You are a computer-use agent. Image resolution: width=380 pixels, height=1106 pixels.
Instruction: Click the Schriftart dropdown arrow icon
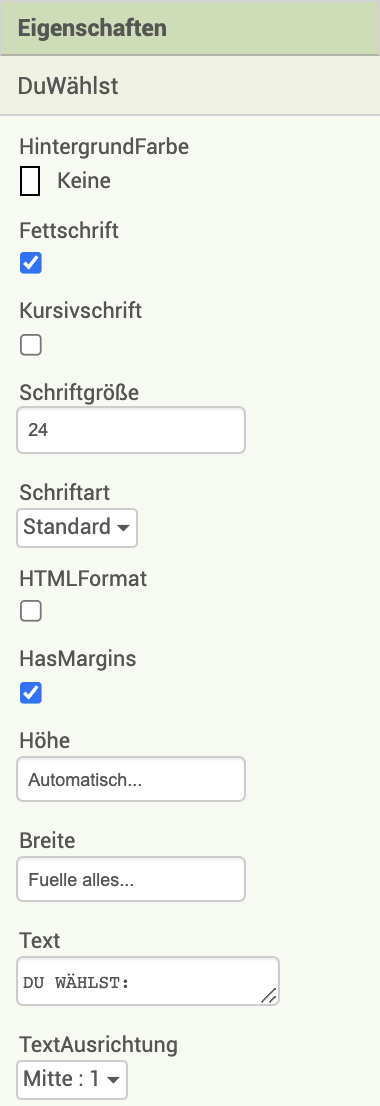coord(123,528)
